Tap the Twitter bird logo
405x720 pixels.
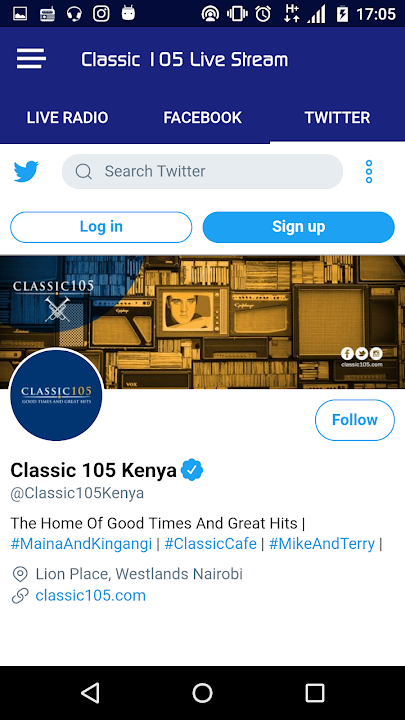coord(26,172)
